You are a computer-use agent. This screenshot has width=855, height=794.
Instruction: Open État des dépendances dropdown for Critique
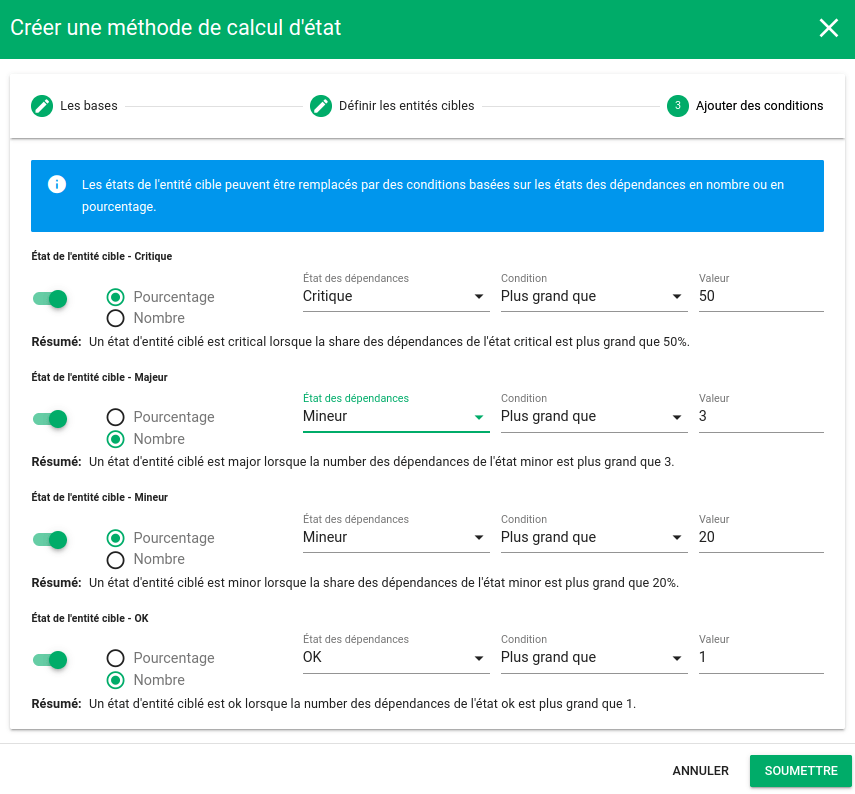tap(395, 297)
